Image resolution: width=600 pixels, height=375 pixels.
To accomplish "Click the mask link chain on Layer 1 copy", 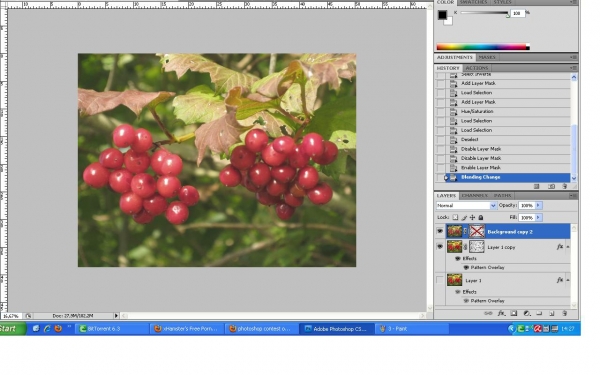I will click(x=466, y=247).
